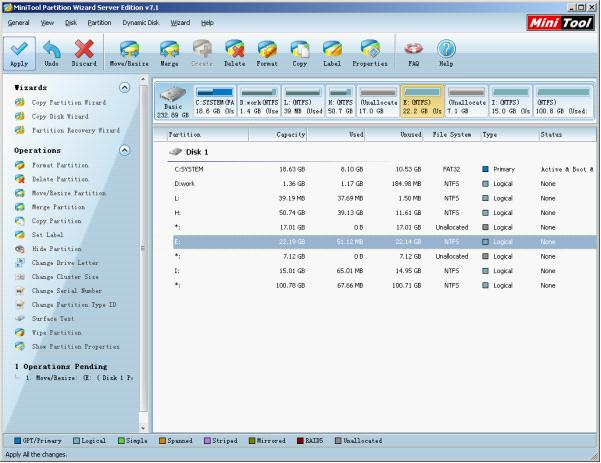
Task: Open Properties from the toolbar
Action: [370, 53]
